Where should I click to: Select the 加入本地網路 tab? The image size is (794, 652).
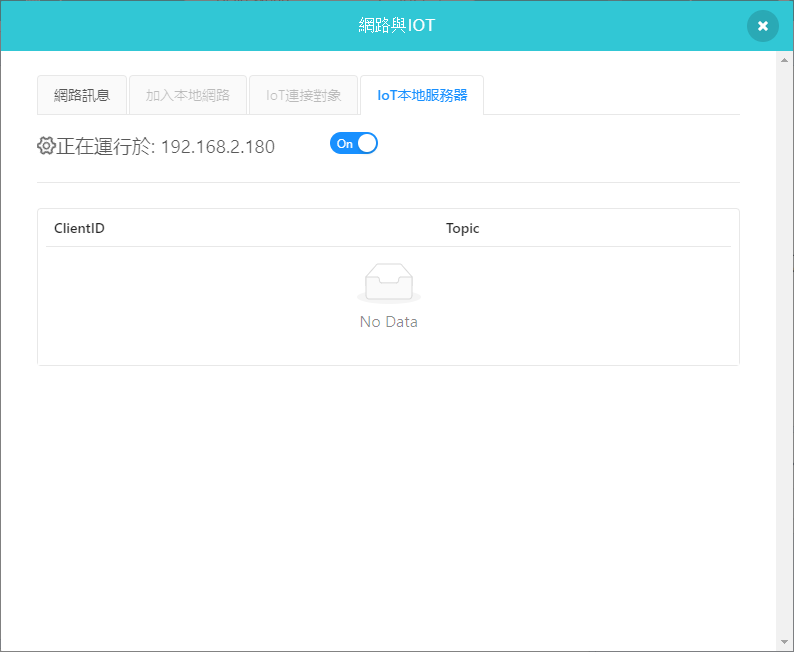tap(188, 96)
